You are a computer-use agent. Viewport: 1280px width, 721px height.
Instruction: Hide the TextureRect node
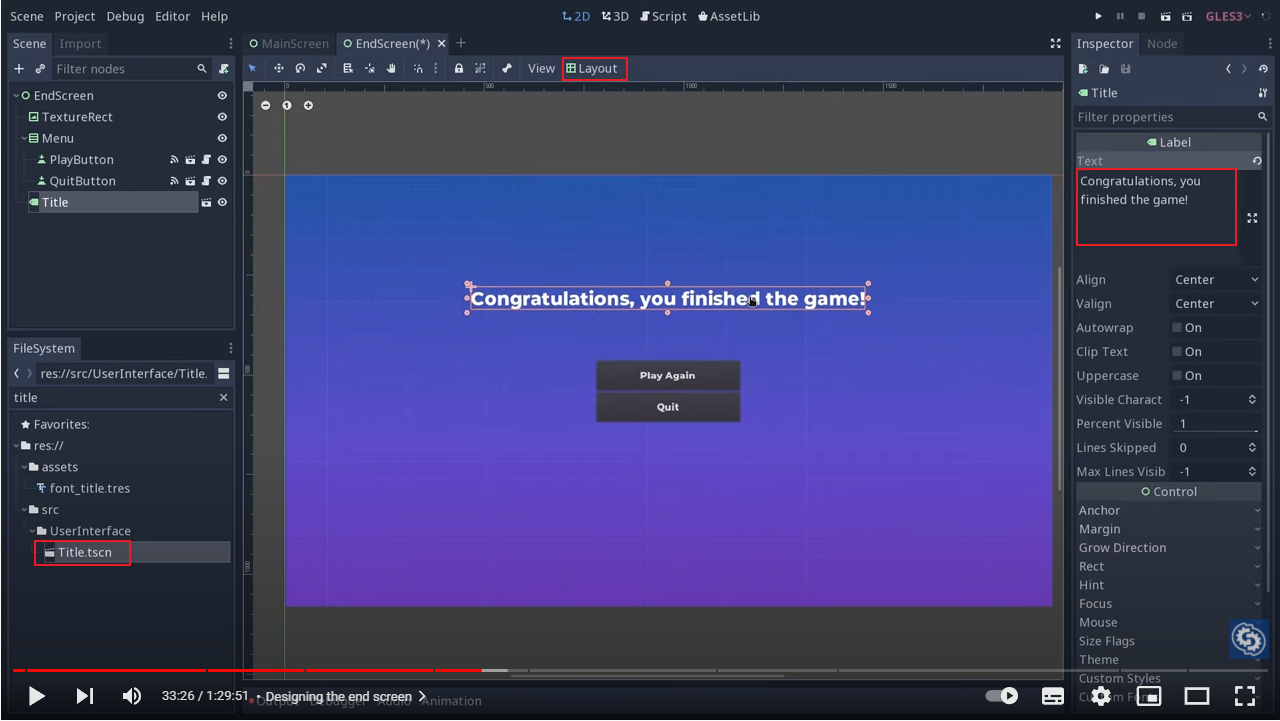pyautogui.click(x=222, y=117)
